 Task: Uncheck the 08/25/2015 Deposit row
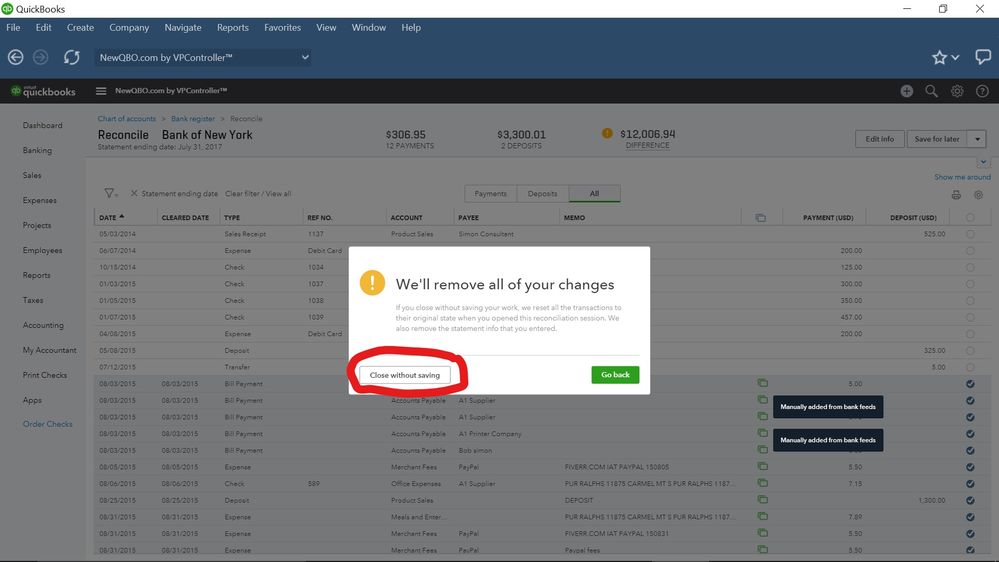coord(970,500)
